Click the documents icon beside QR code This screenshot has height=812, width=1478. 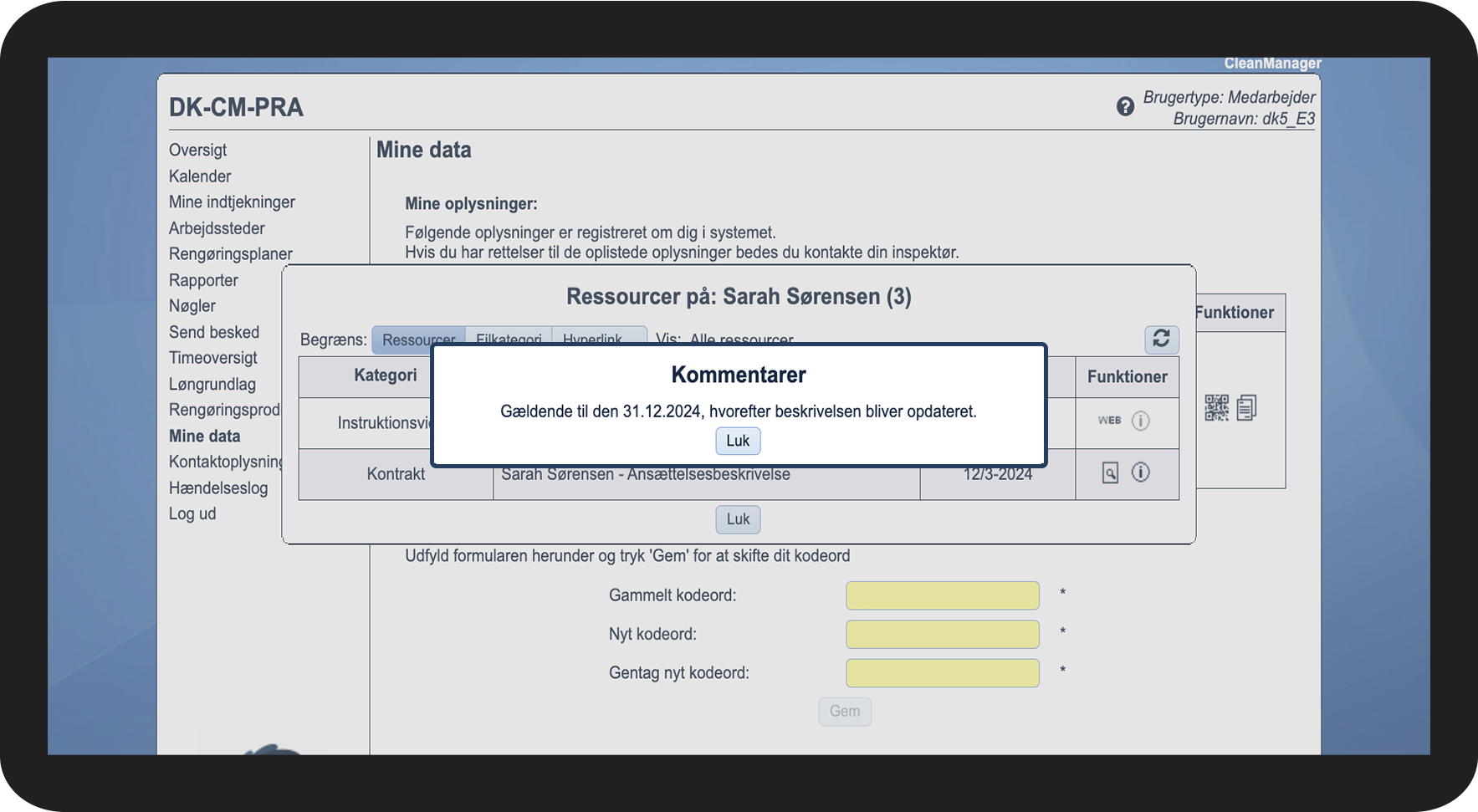coord(1246,408)
